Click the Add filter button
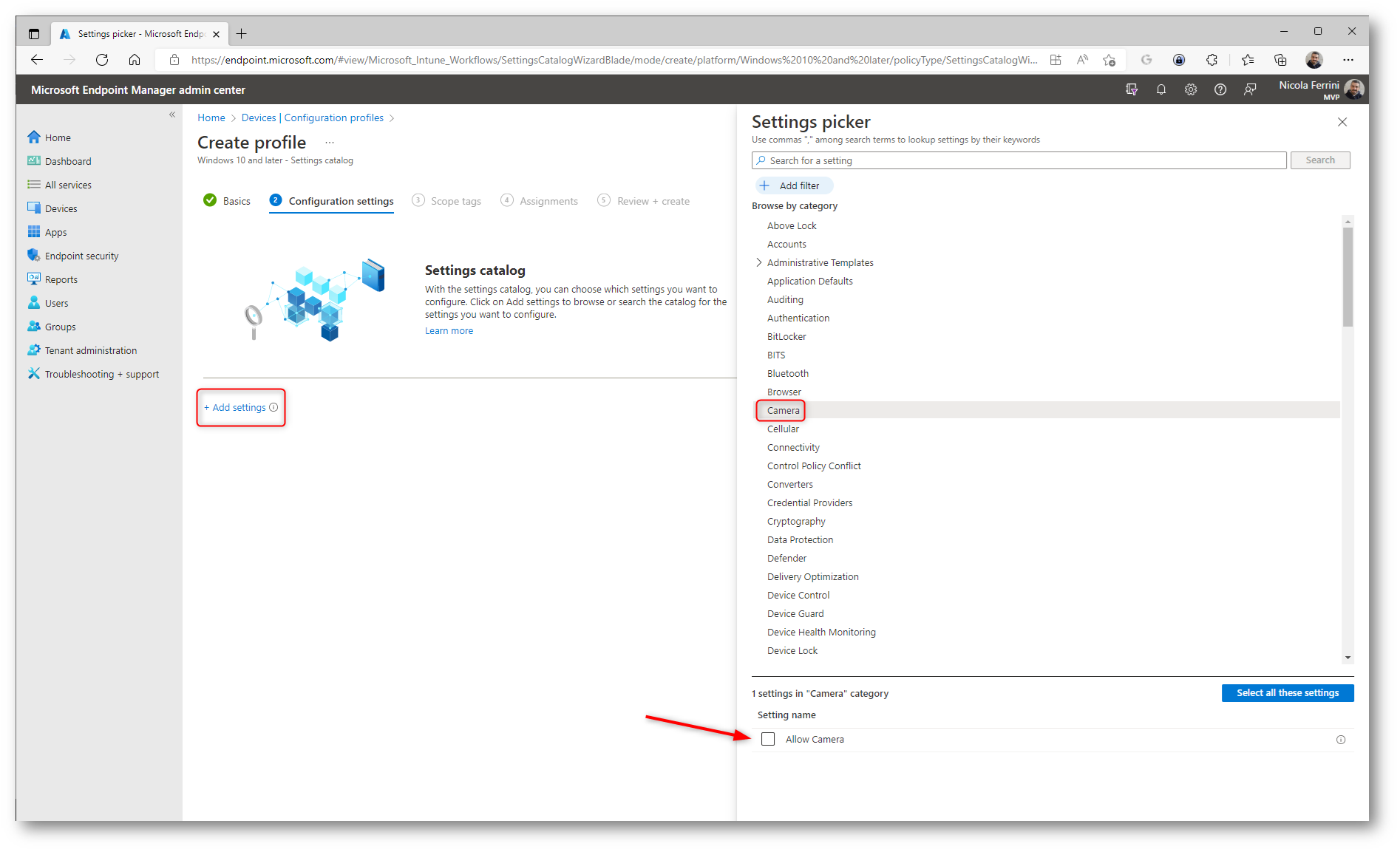1400x852 pixels. (794, 185)
